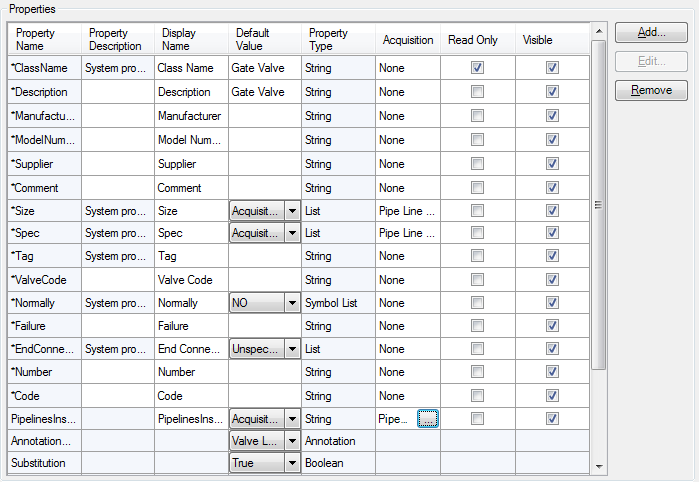Select the *Manufacturer property name cell

(x=43, y=116)
